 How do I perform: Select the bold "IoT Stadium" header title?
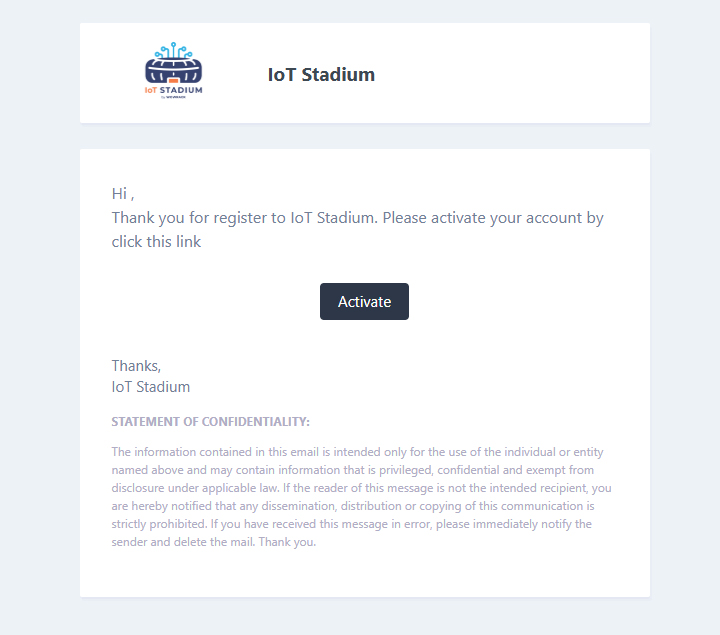[x=321, y=75]
